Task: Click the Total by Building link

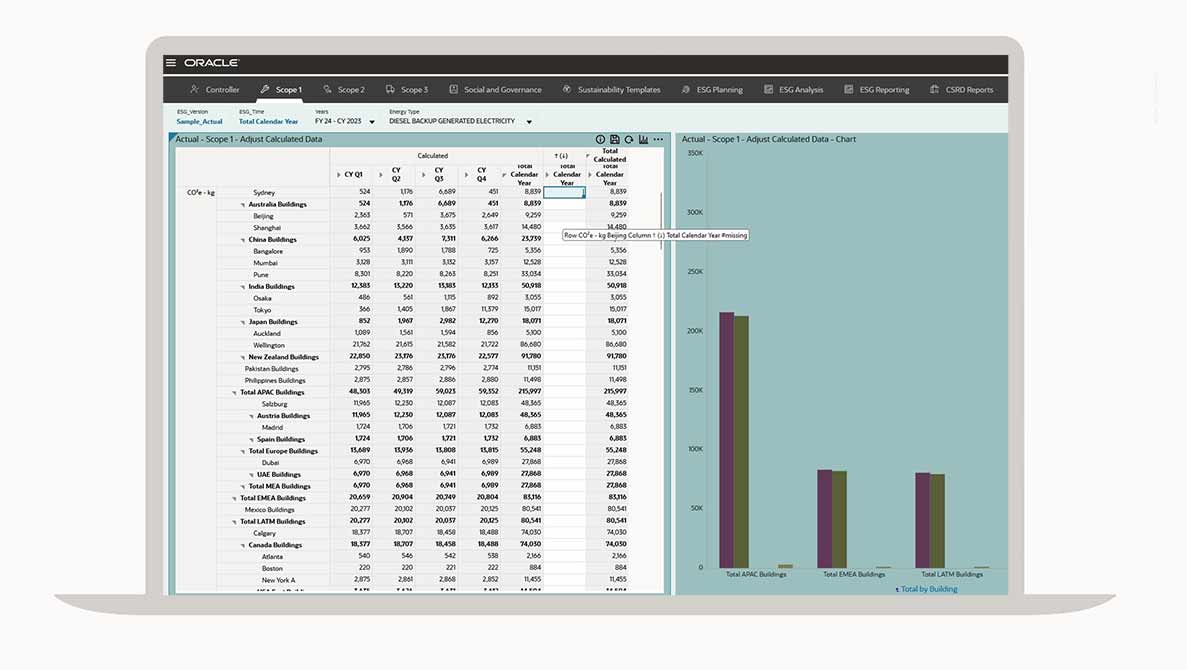Action: tap(928, 589)
